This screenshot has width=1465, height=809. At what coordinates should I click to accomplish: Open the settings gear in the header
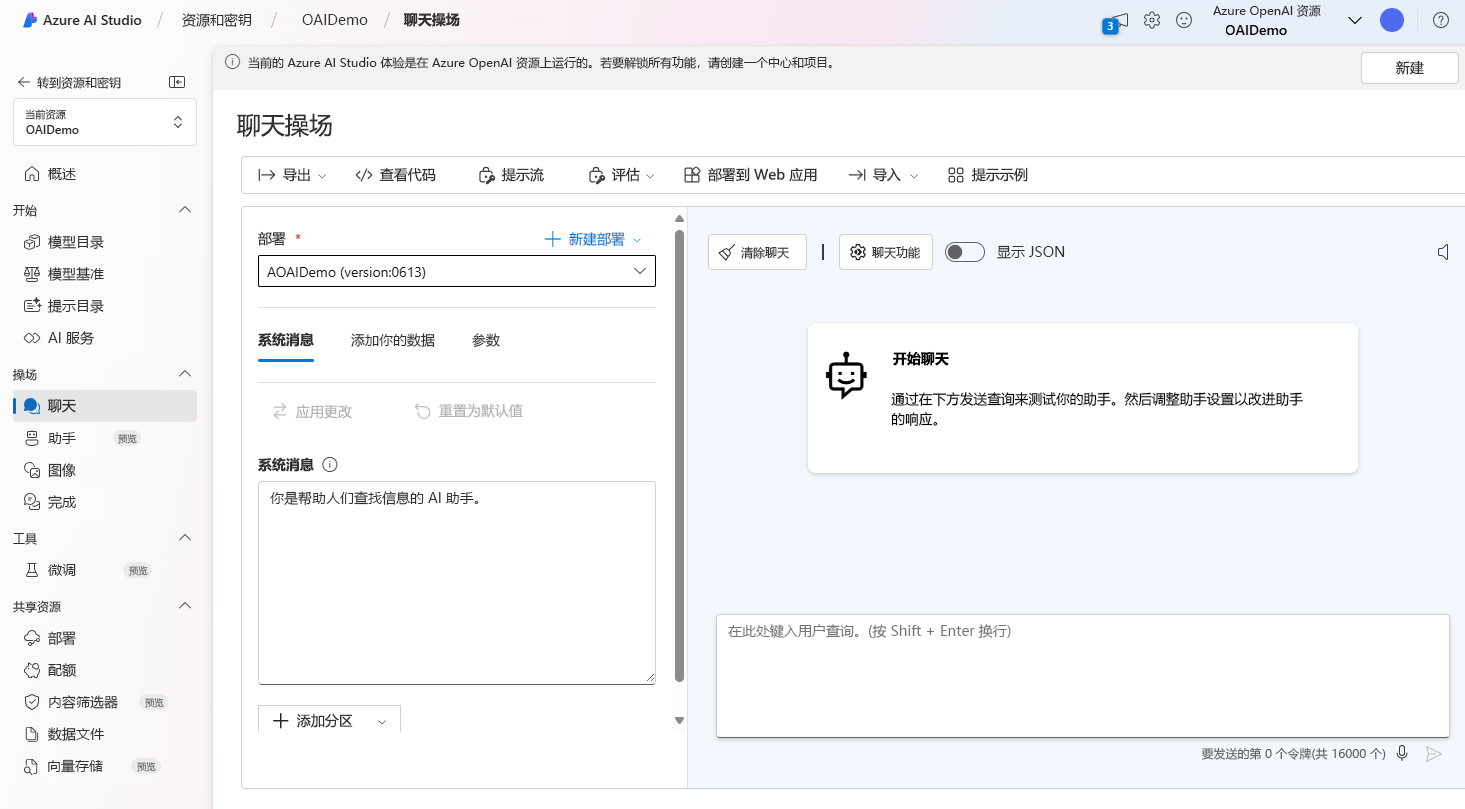pyautogui.click(x=1152, y=20)
